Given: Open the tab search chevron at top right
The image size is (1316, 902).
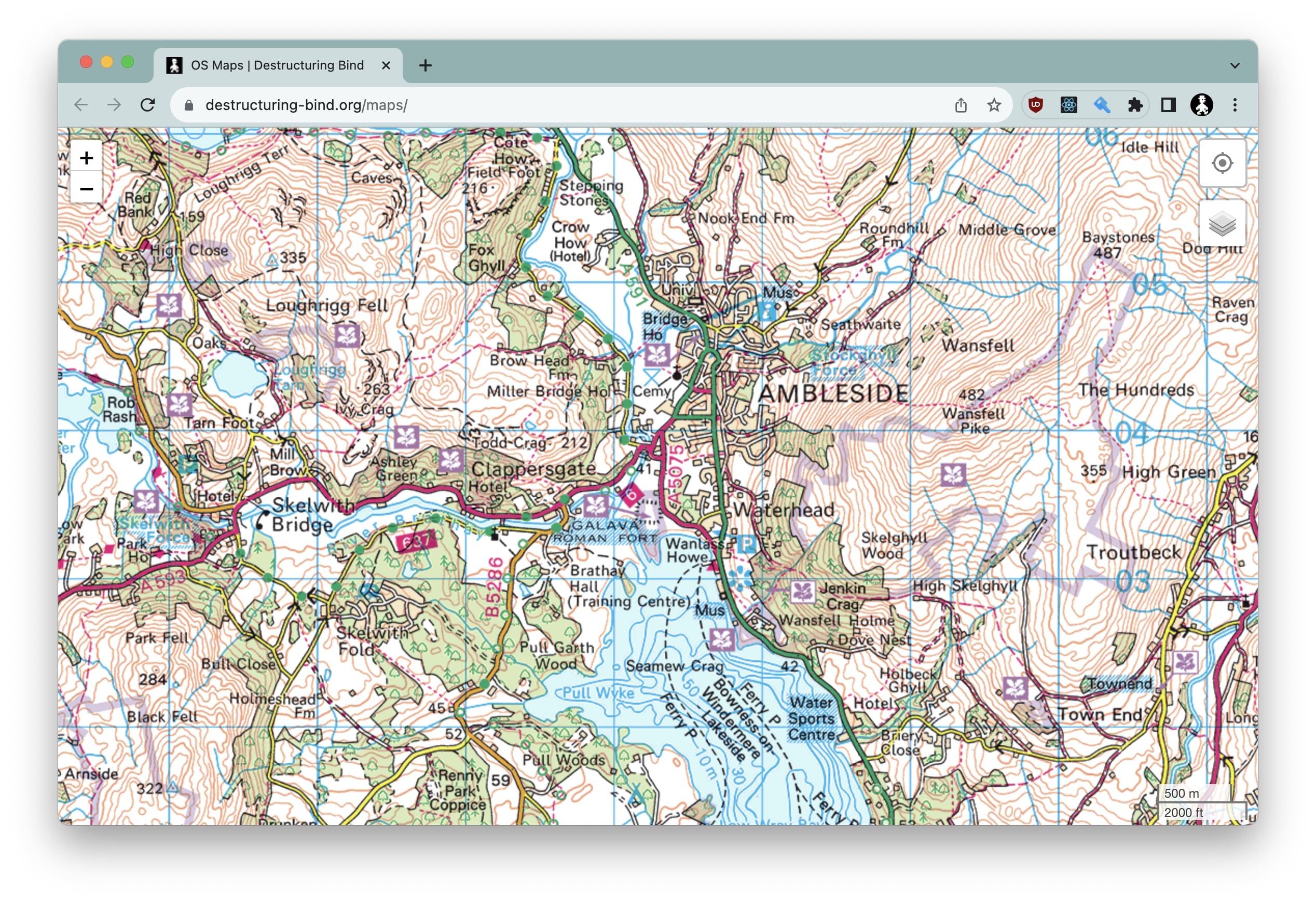Looking at the screenshot, I should click(1235, 65).
